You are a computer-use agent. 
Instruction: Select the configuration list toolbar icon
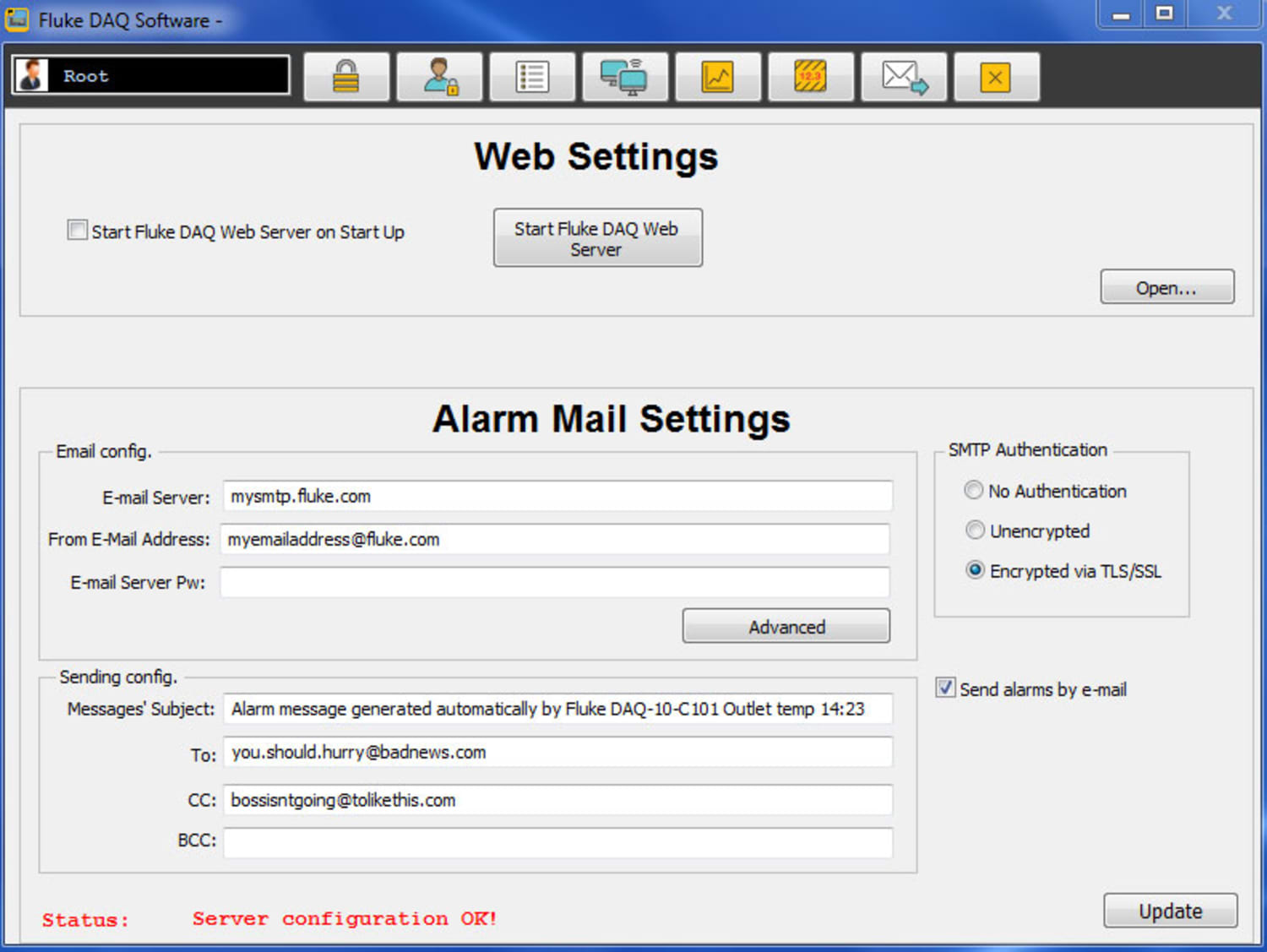coord(532,76)
